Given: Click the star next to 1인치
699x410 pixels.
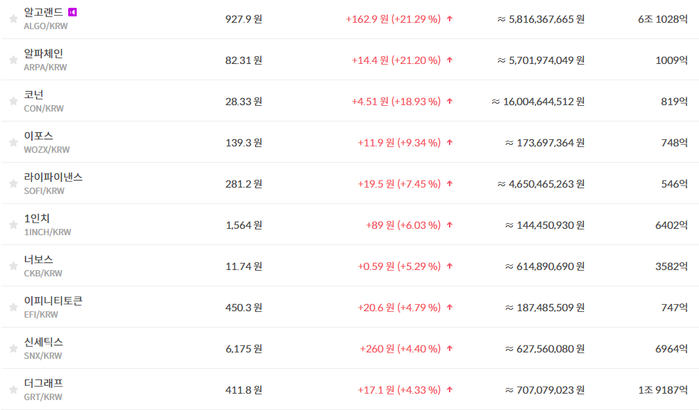Looking at the screenshot, I should tap(13, 225).
